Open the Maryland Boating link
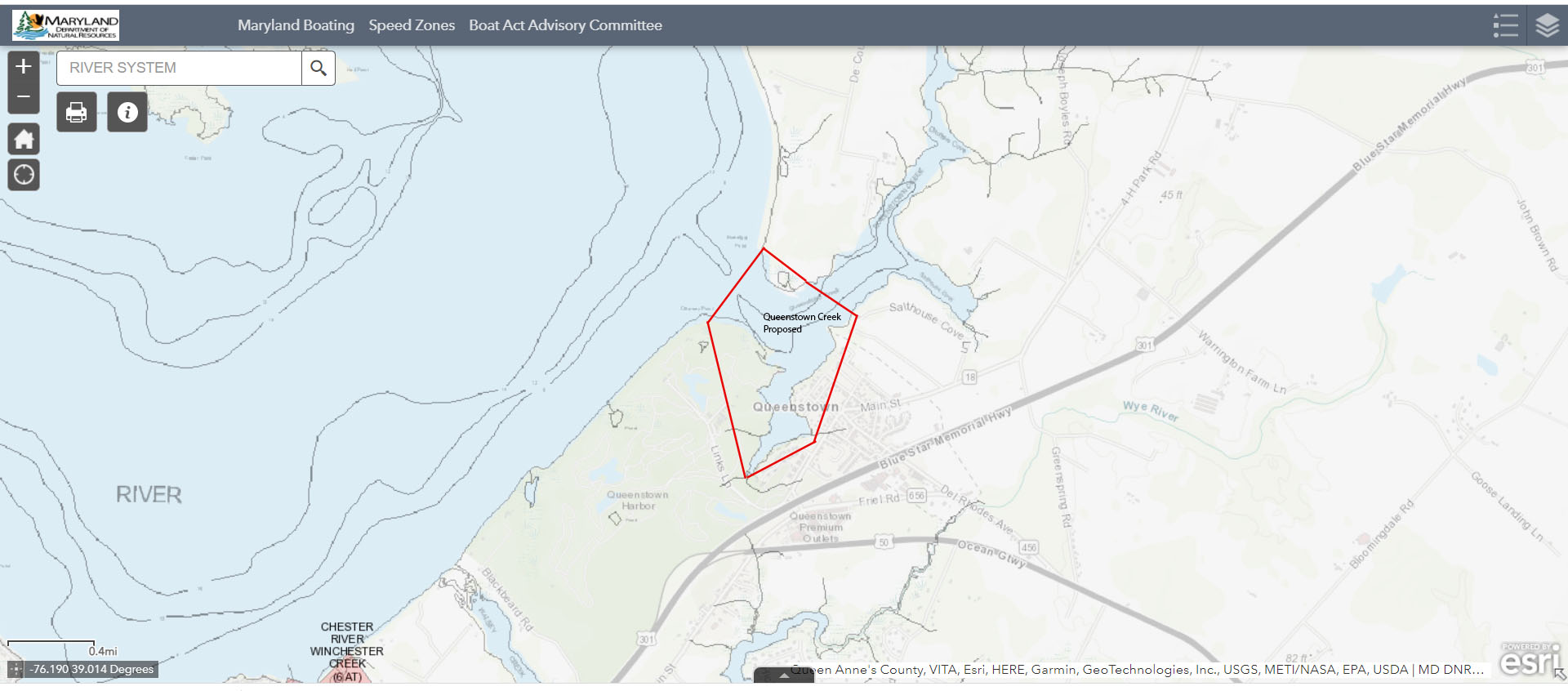The image size is (1568, 691). click(x=296, y=25)
